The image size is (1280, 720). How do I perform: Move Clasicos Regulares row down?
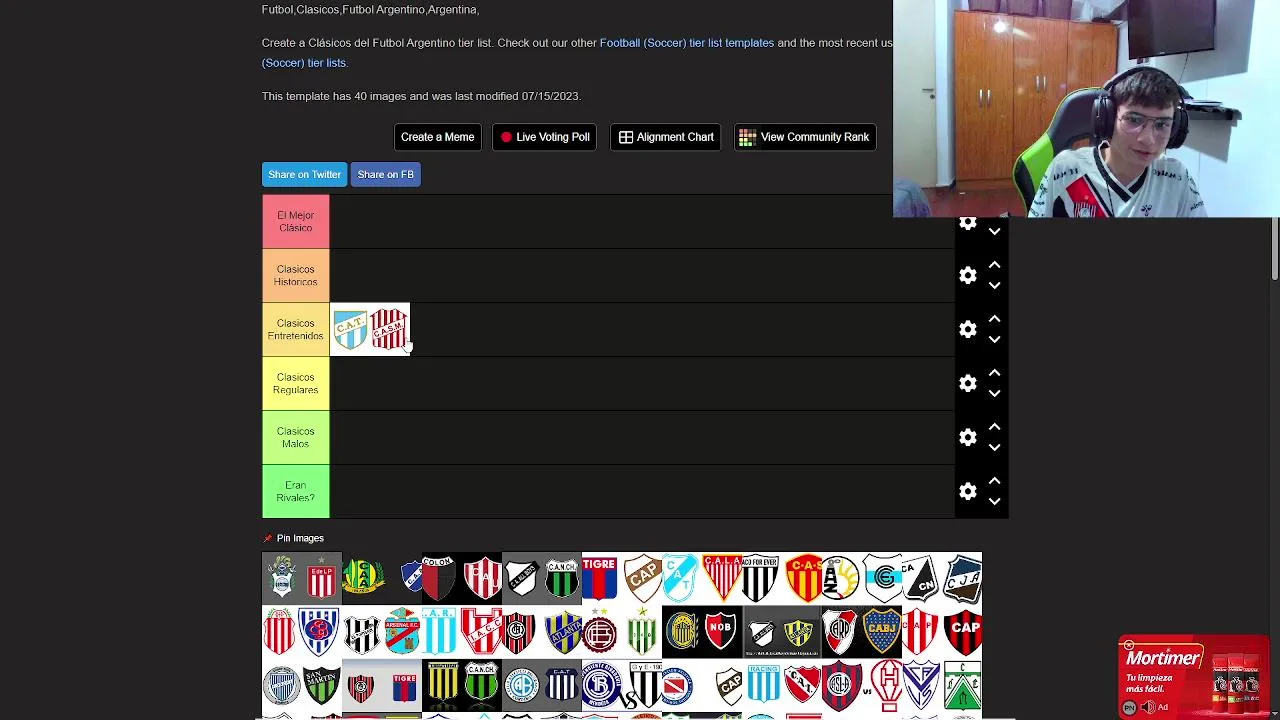point(994,394)
